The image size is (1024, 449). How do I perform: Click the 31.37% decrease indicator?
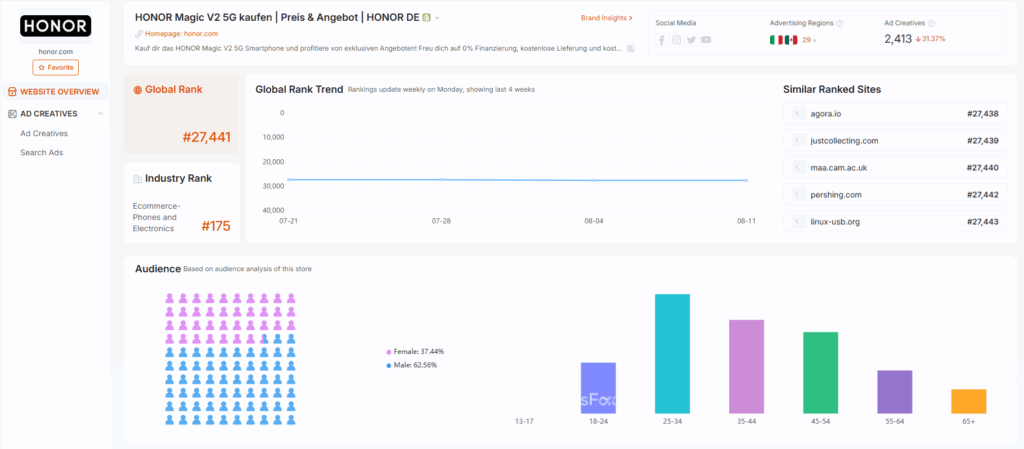click(x=931, y=39)
